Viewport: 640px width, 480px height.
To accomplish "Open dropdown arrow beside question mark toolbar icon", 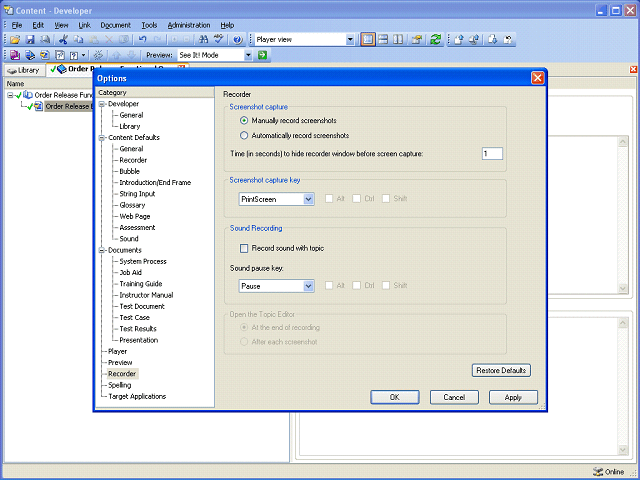I will point(83,55).
